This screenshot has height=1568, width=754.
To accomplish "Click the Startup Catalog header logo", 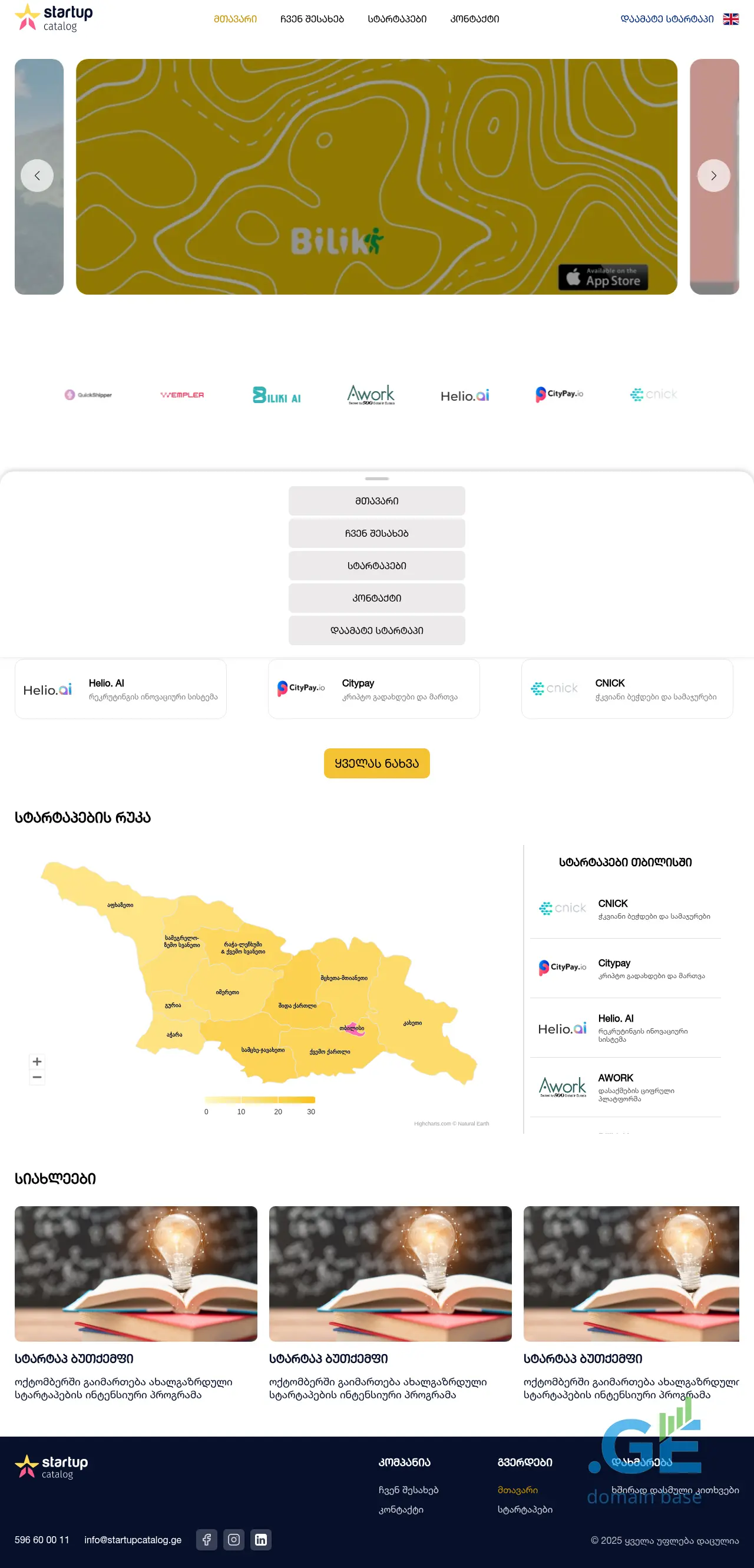I will (54, 18).
